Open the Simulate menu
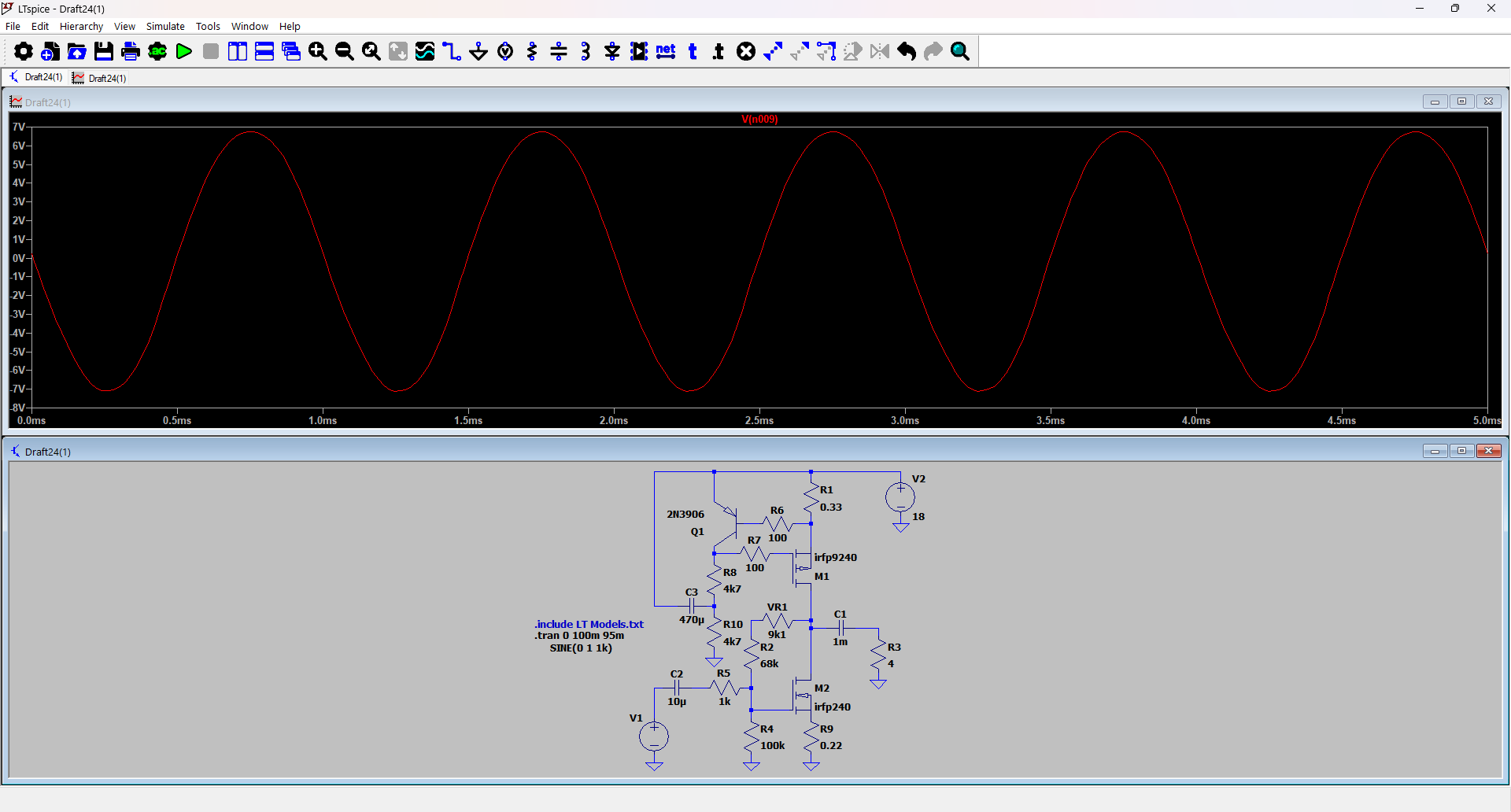The height and width of the screenshot is (812, 1511). [165, 26]
